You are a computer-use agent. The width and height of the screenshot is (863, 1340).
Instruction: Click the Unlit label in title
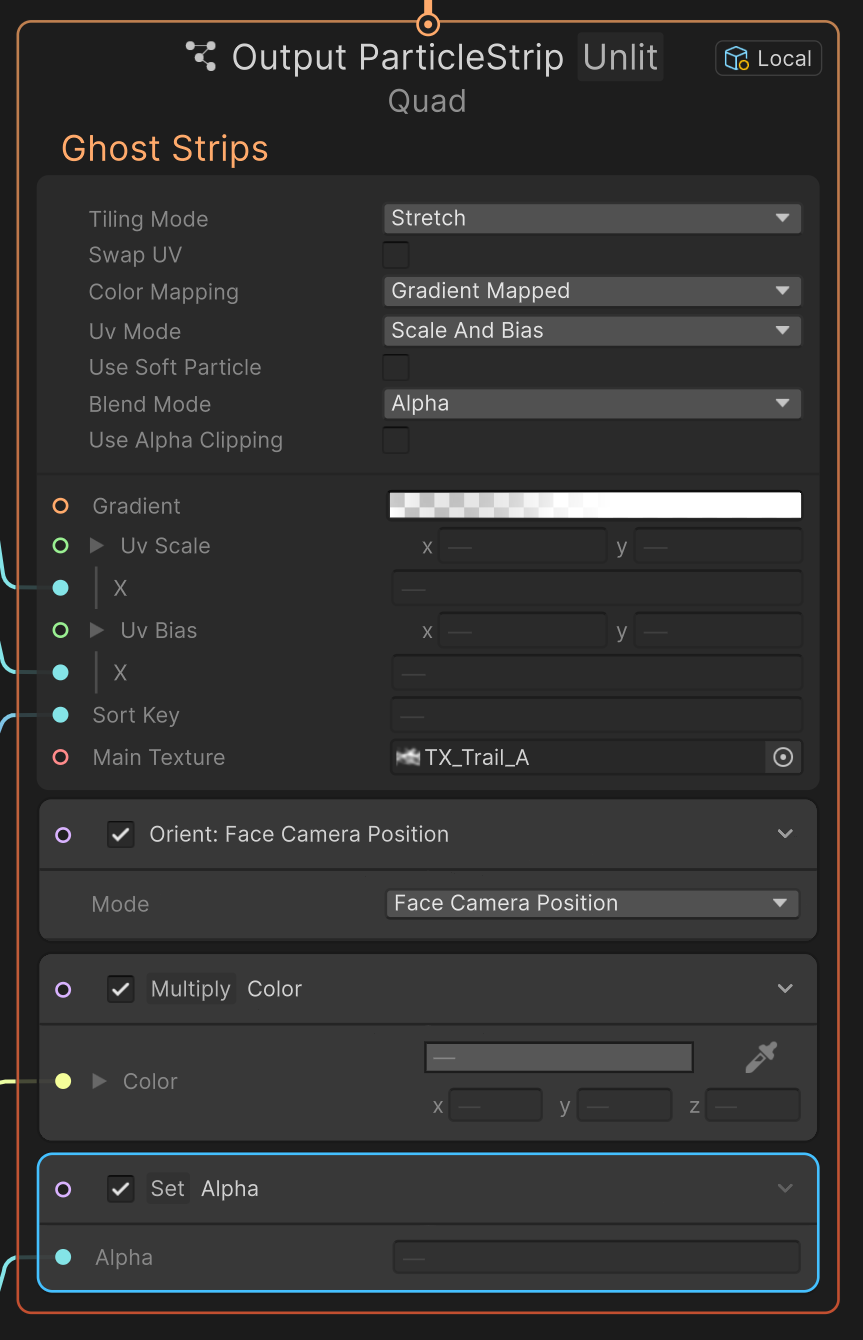pos(620,57)
